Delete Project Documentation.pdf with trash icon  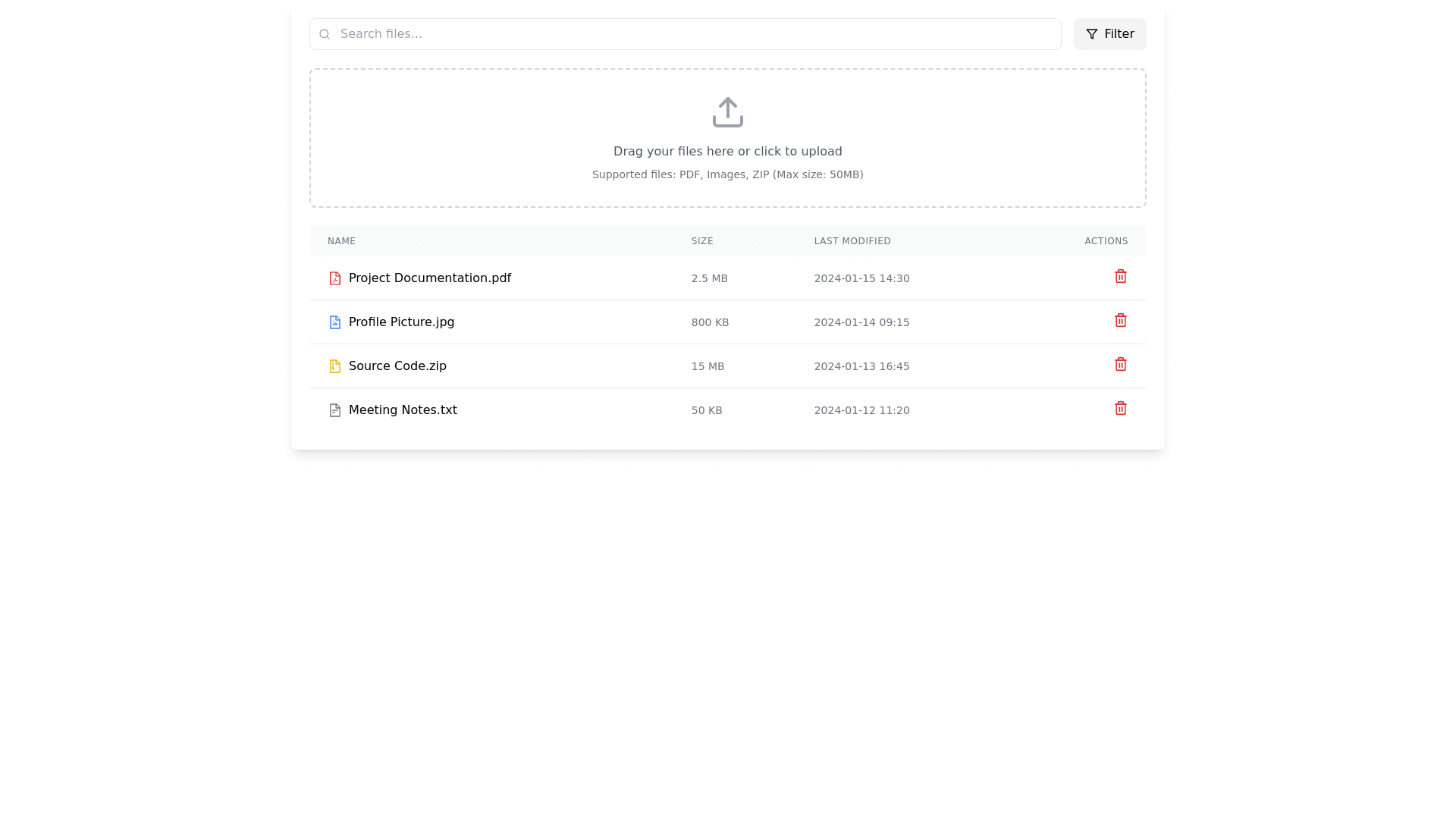click(x=1120, y=277)
